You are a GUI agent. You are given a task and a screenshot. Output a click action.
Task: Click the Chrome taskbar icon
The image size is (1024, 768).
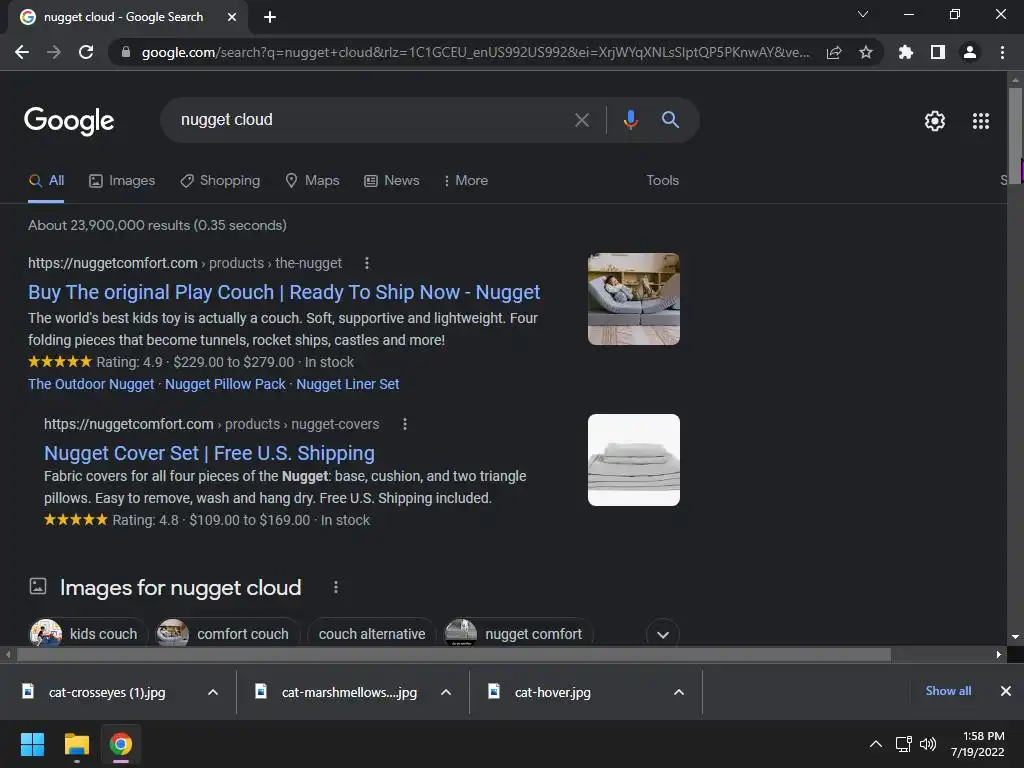pos(121,744)
